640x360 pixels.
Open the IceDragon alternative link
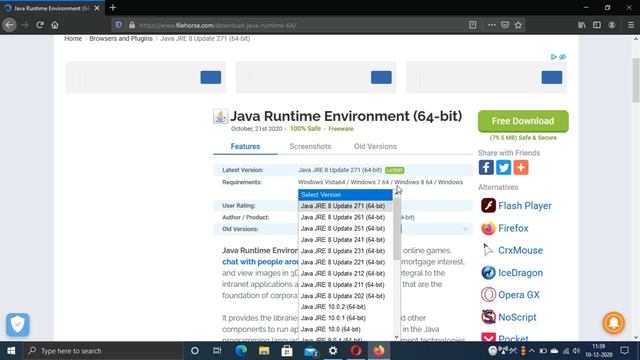point(520,273)
